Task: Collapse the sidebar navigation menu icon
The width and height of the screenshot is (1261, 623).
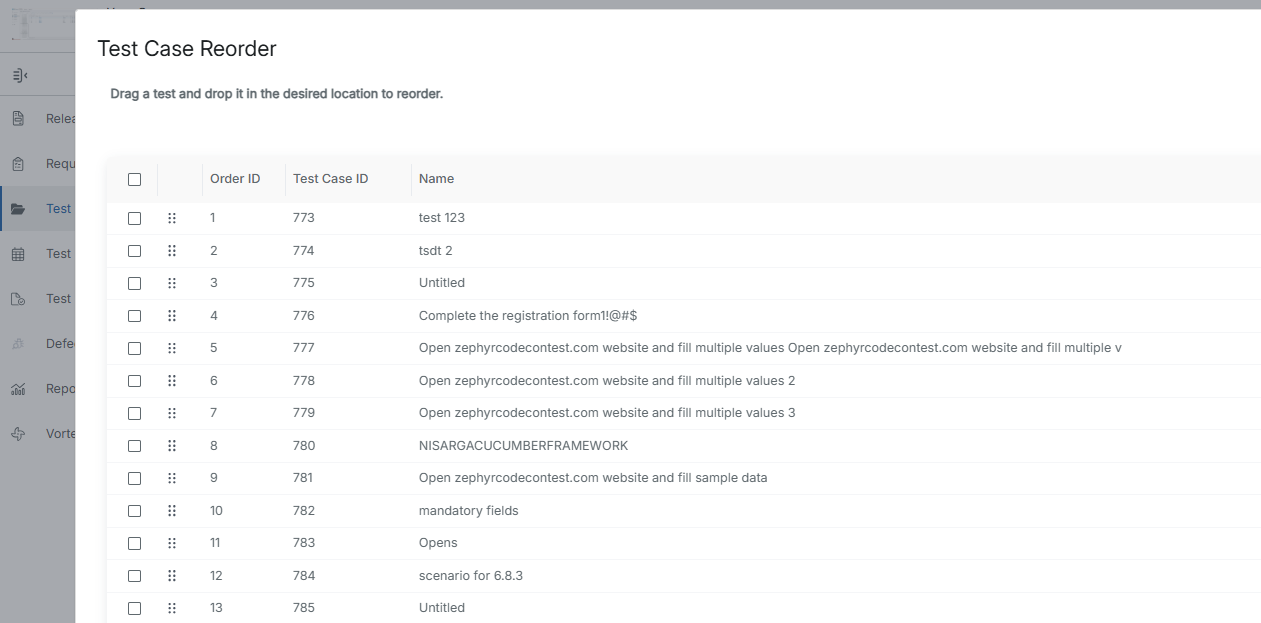Action: pyautogui.click(x=19, y=75)
